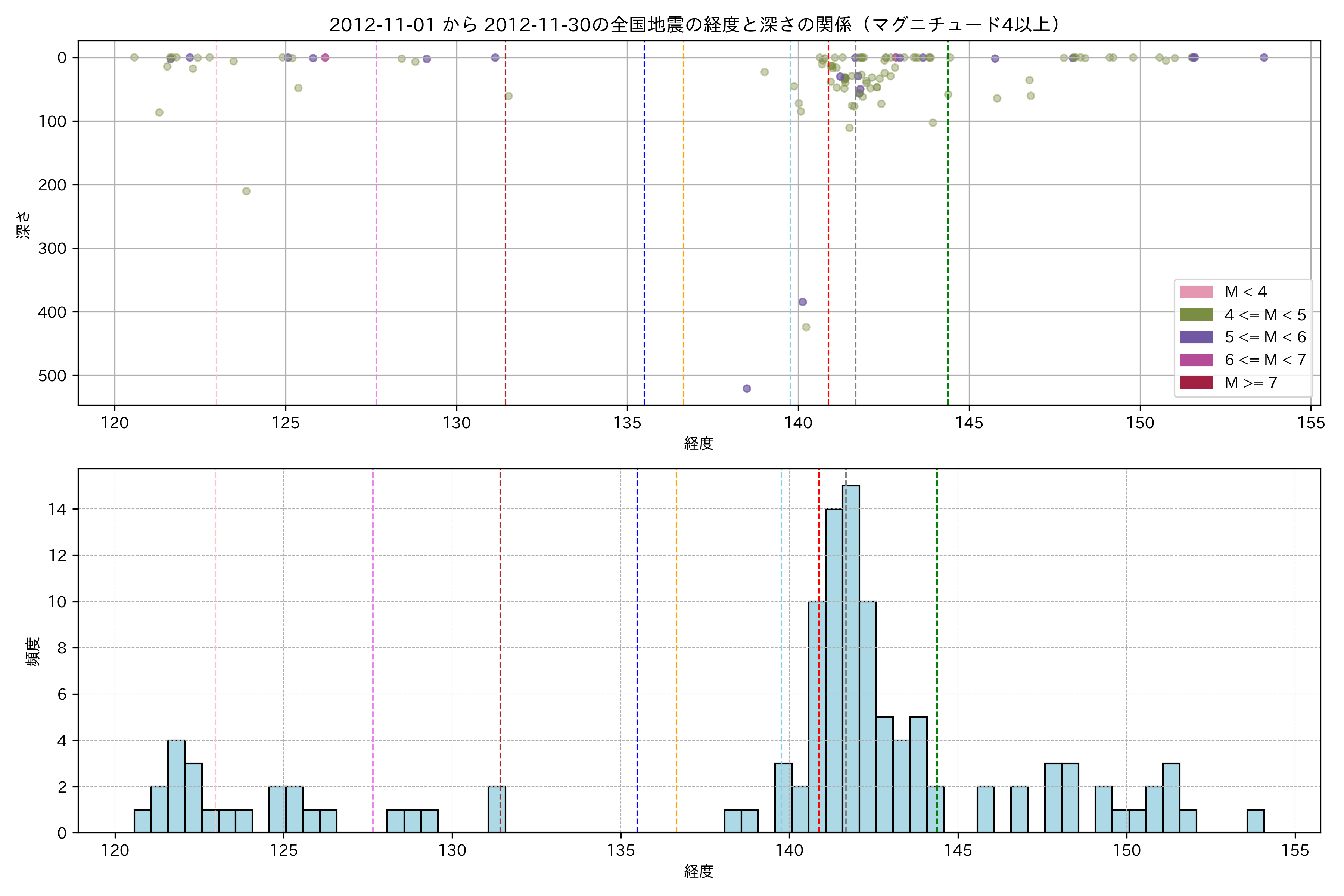Screen dimensions: 1344x896
Task: Click the '500' depth axis tick label
Action: pyautogui.click(x=52, y=376)
